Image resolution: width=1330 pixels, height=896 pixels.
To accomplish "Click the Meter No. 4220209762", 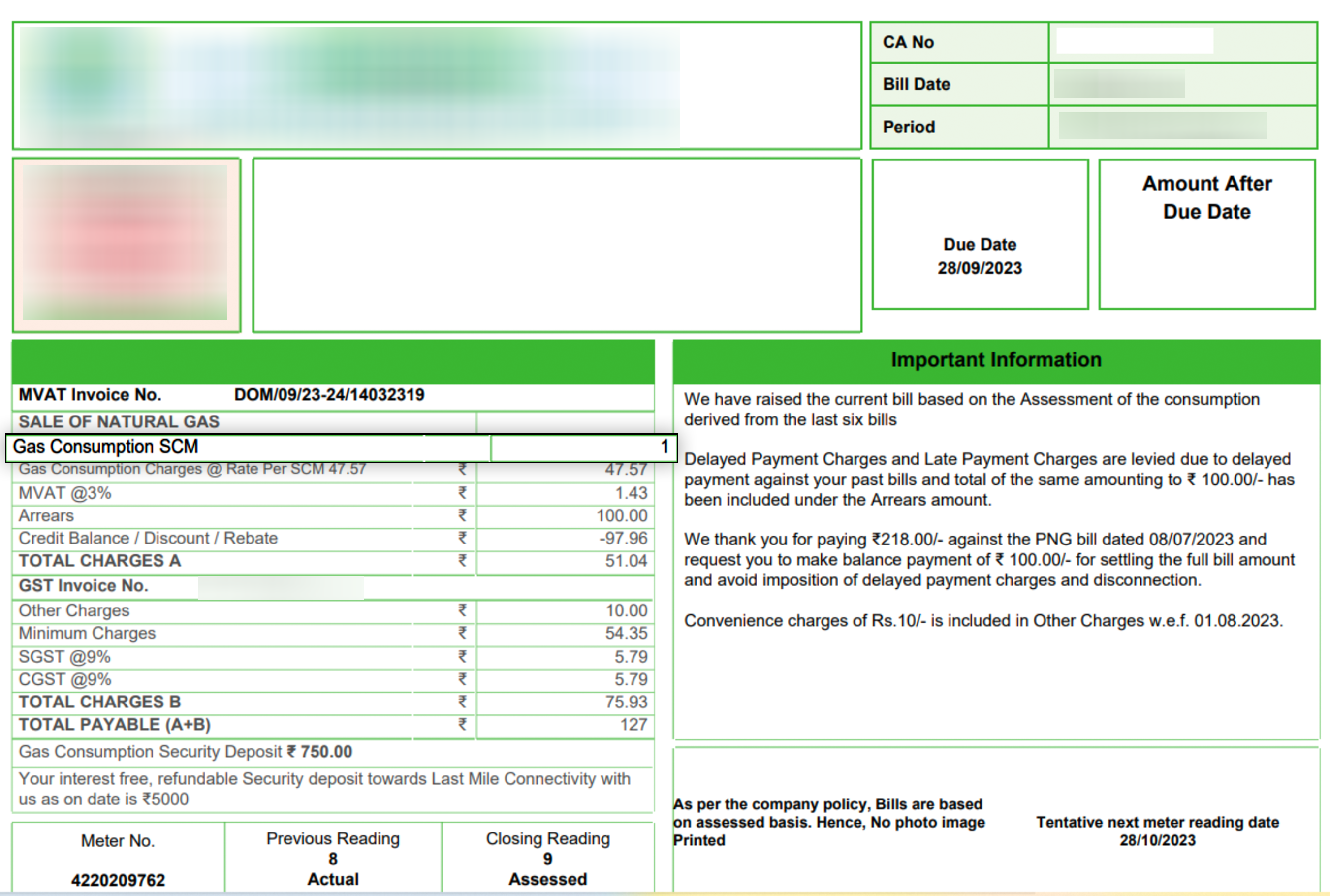I will click(118, 880).
